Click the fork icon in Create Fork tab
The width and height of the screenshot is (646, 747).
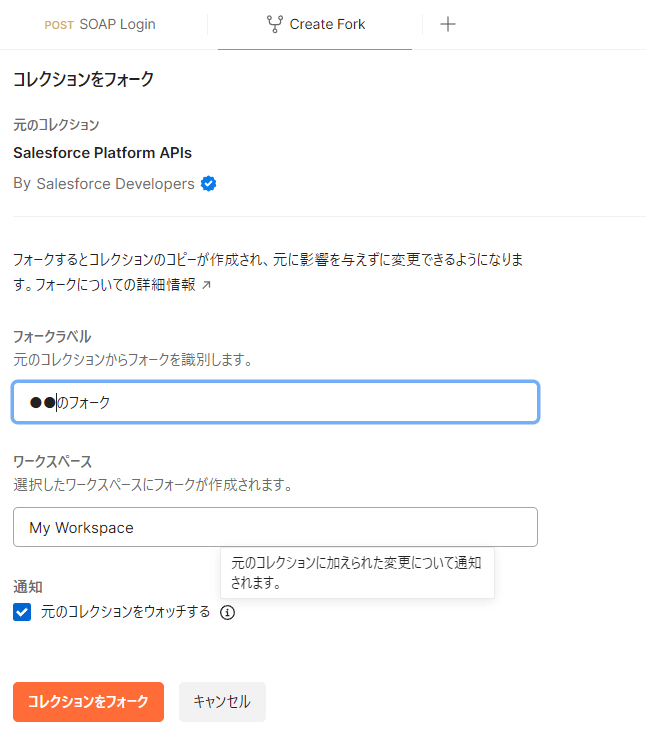[274, 24]
